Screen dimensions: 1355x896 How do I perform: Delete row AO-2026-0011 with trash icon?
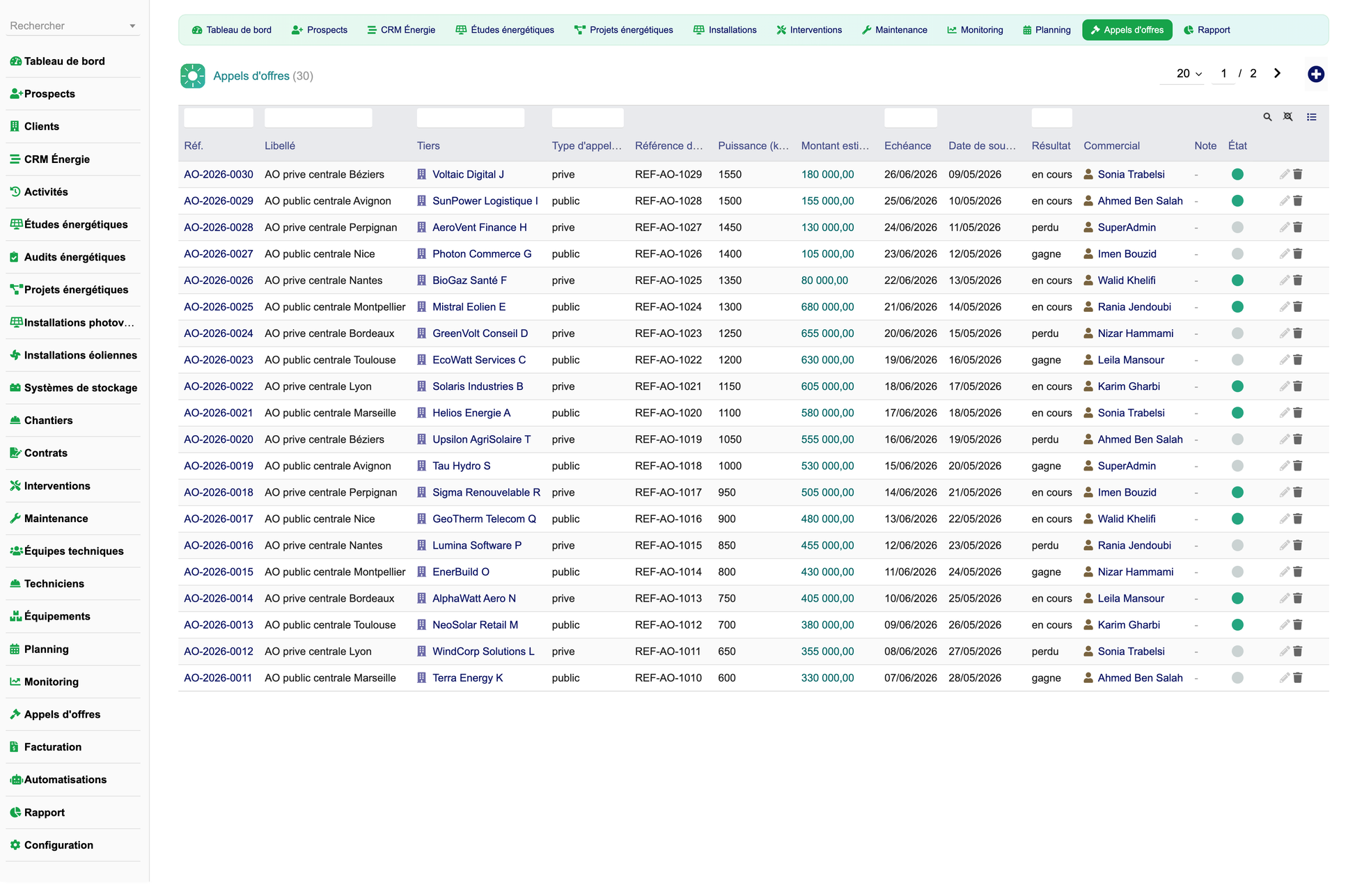(x=1298, y=678)
